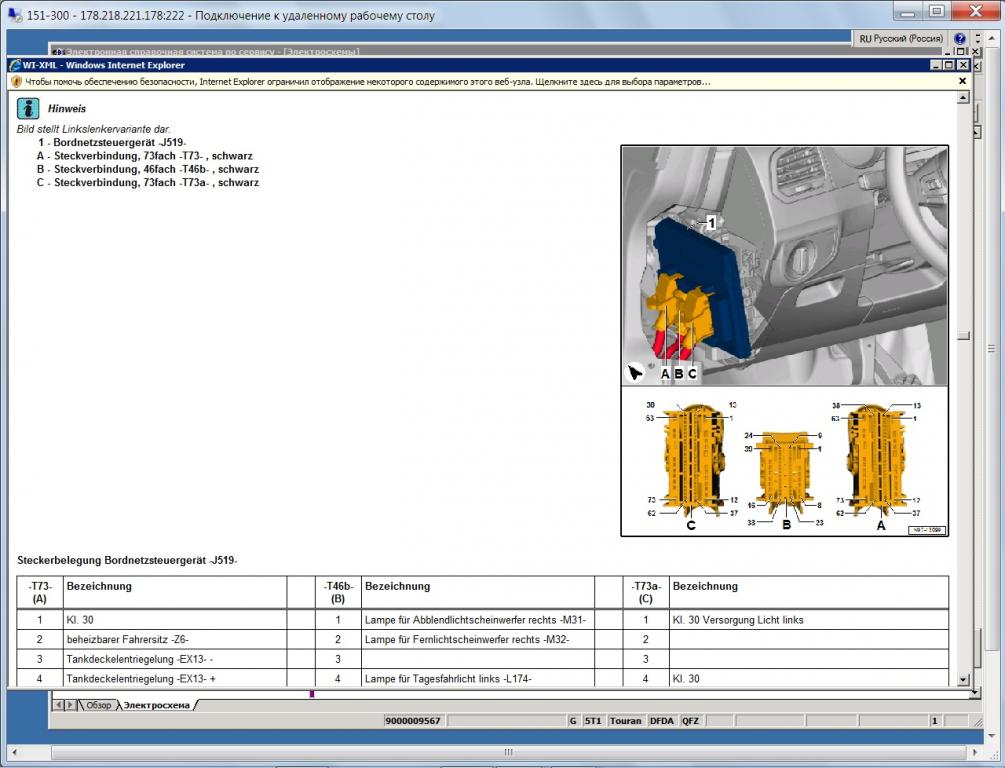This screenshot has height=768, width=1005.
Task: Click the page scrollbar up arrow
Action: 963,97
